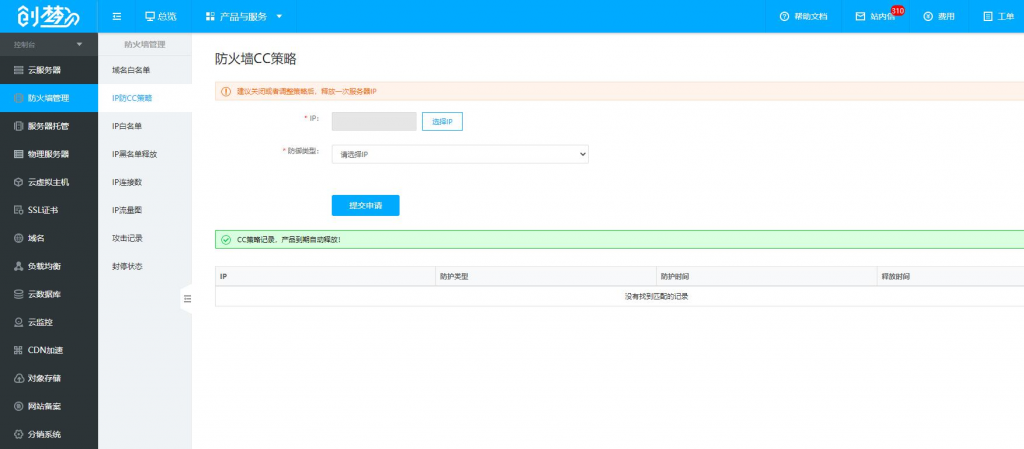Click the 服务器托管 sidebar icon

[18, 126]
